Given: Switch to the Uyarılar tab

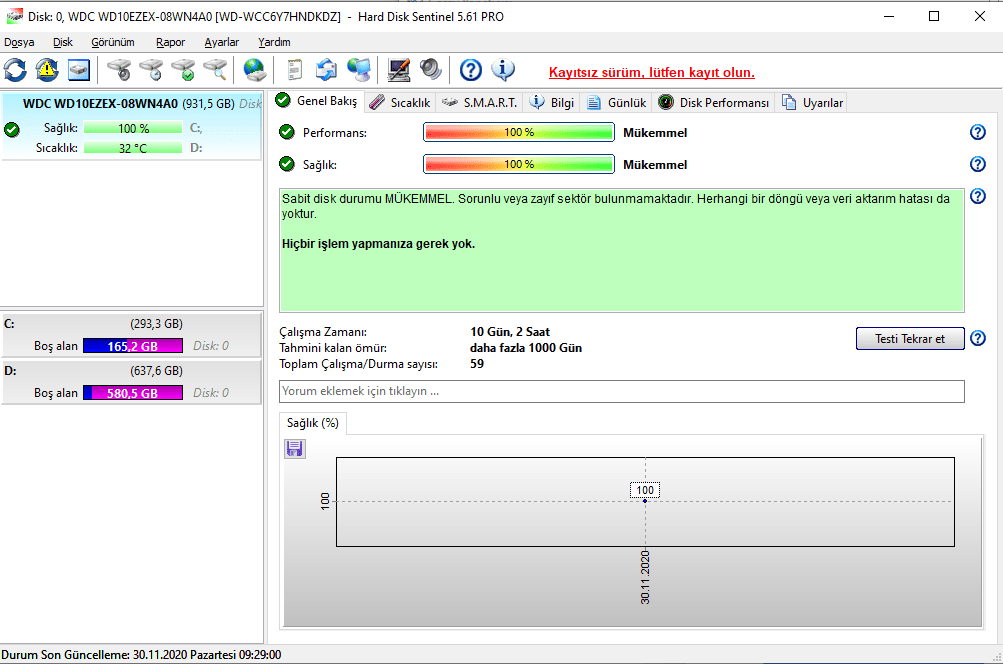Looking at the screenshot, I should (x=812, y=103).
